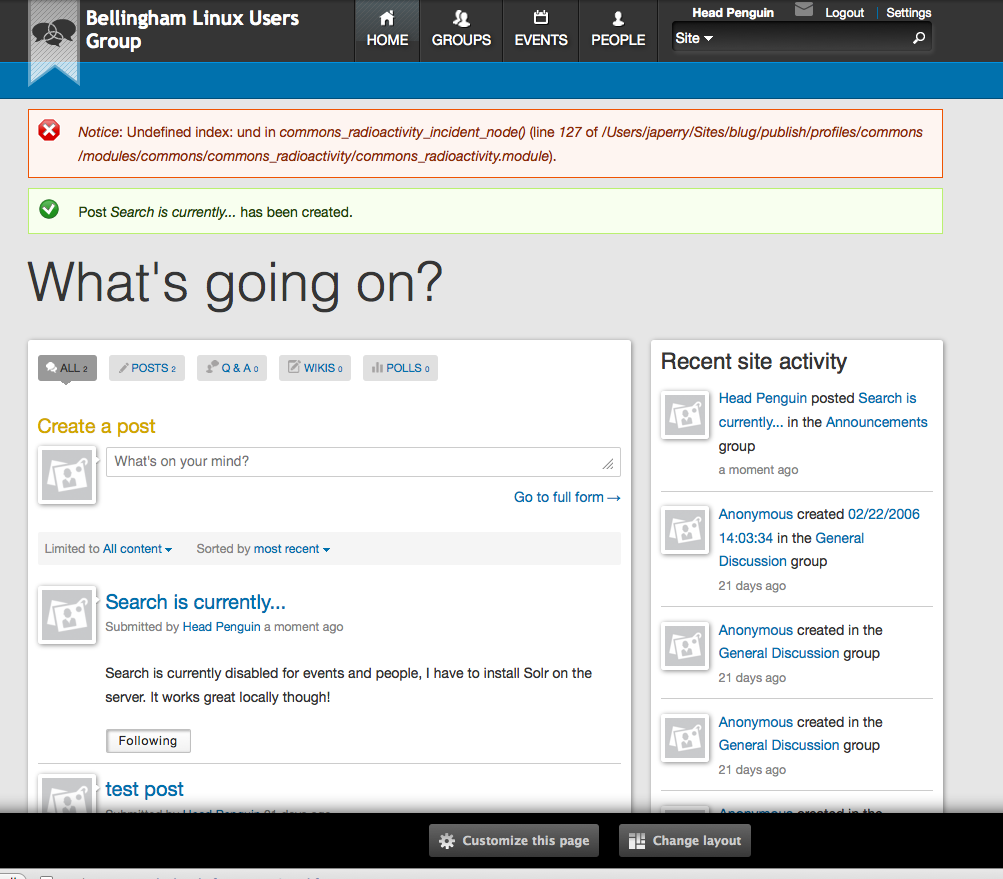Click the envelope icon beside Logout
1003x879 pixels.
click(x=803, y=10)
